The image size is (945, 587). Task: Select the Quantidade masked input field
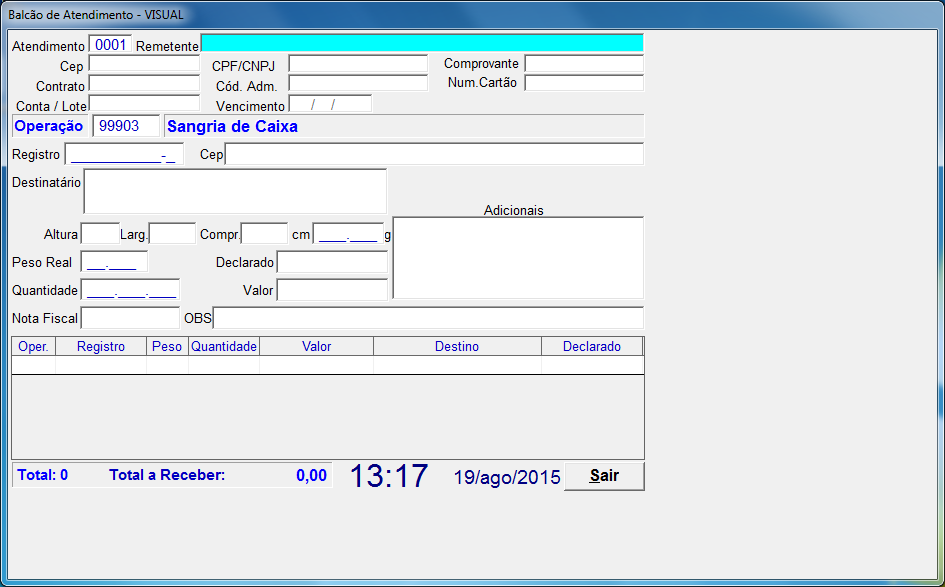pyautogui.click(x=130, y=290)
